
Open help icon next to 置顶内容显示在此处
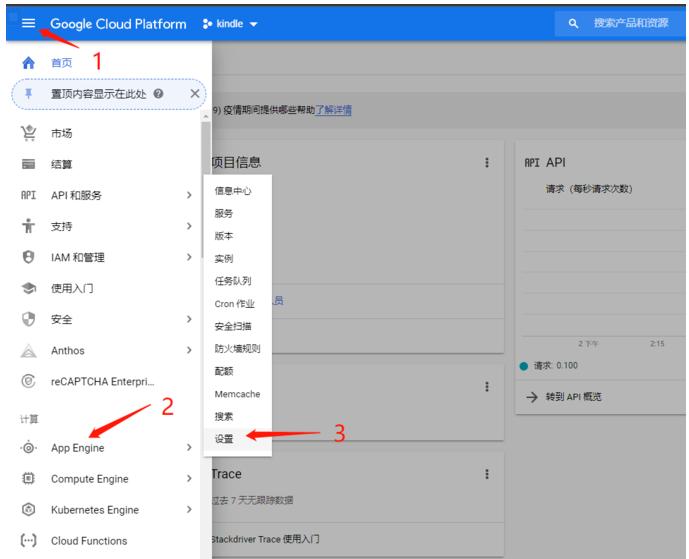[159, 93]
